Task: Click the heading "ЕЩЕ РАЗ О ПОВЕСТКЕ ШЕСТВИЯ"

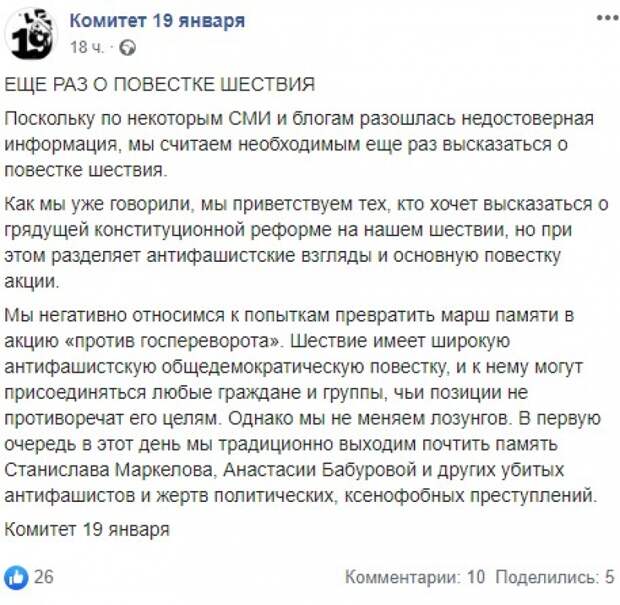Action: click(160, 84)
